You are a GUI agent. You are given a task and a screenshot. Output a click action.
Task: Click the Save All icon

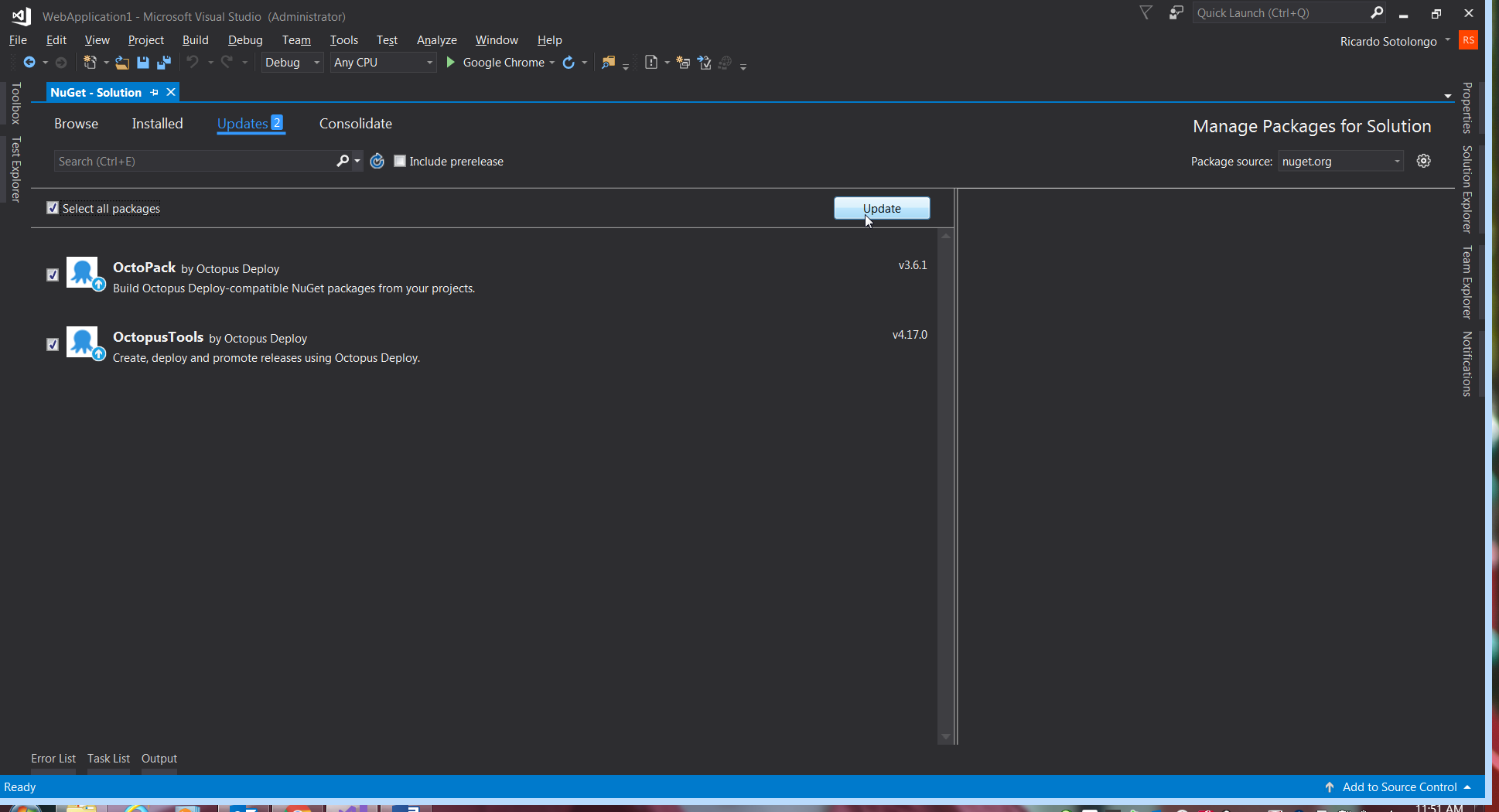pos(164,63)
